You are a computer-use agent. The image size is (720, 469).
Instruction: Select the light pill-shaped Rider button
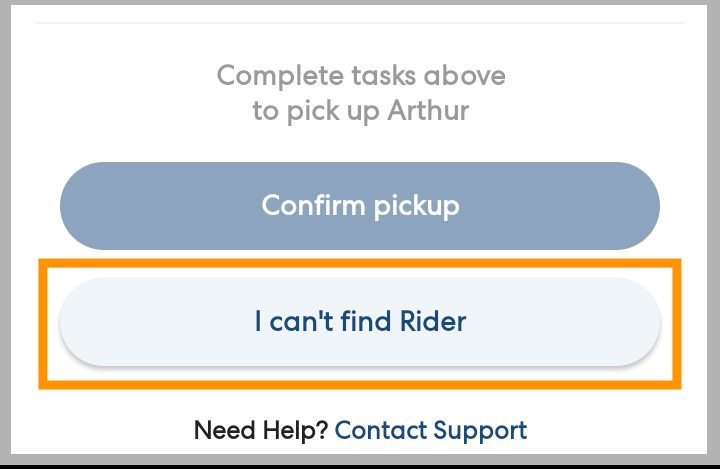(360, 322)
